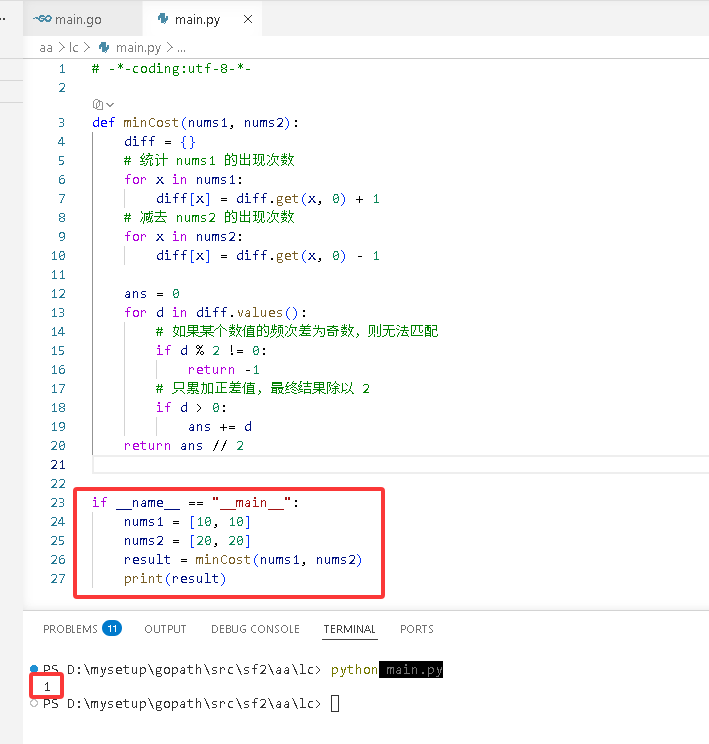The width and height of the screenshot is (709, 744).
Task: Place cursor at the terminal prompt input
Action: point(335,703)
